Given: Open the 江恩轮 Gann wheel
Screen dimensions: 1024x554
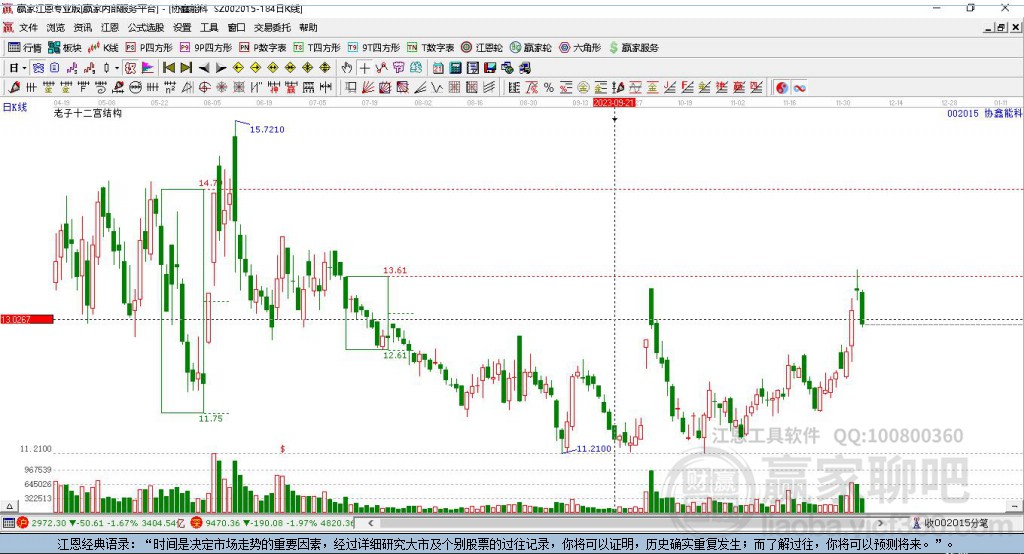Looking at the screenshot, I should (482, 48).
